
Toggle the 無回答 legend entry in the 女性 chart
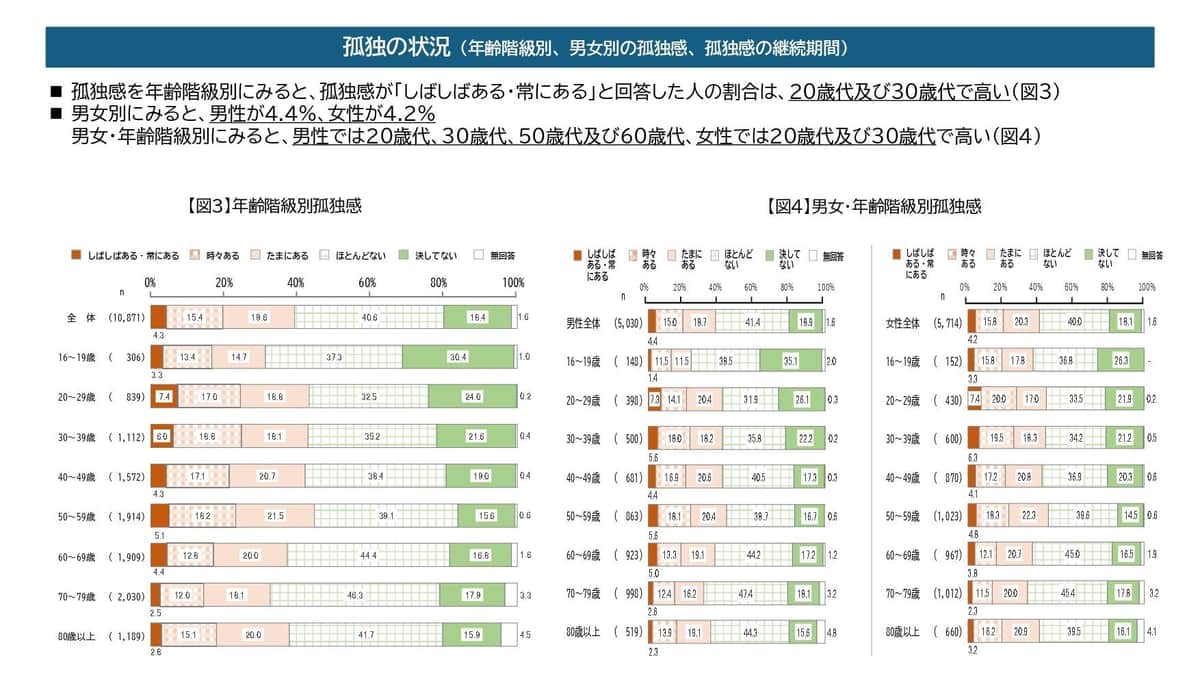pos(1132,255)
